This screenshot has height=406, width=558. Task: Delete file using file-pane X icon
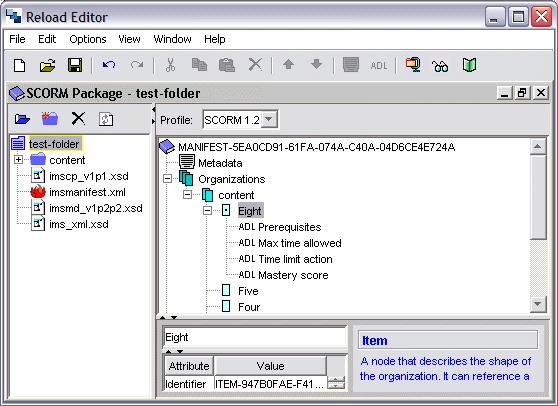click(x=78, y=118)
